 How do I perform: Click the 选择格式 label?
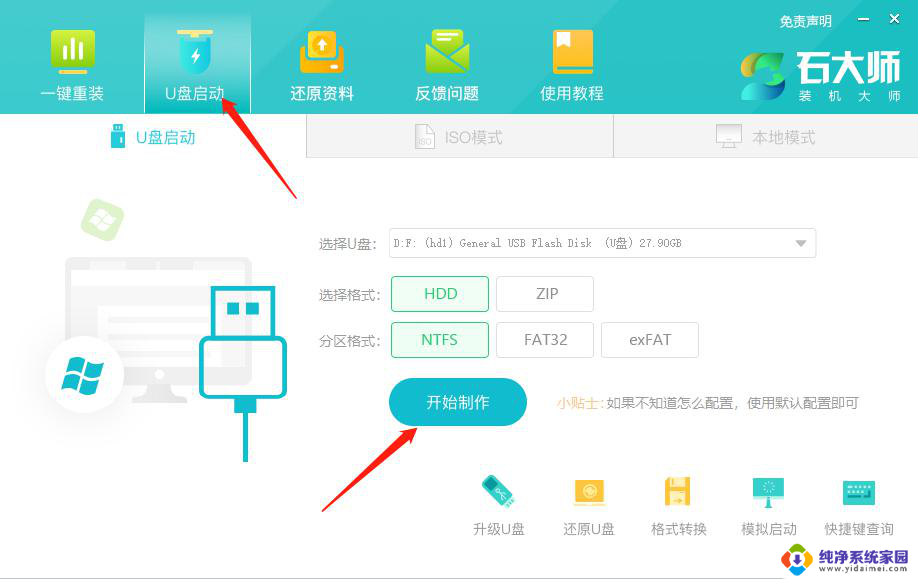coord(350,294)
